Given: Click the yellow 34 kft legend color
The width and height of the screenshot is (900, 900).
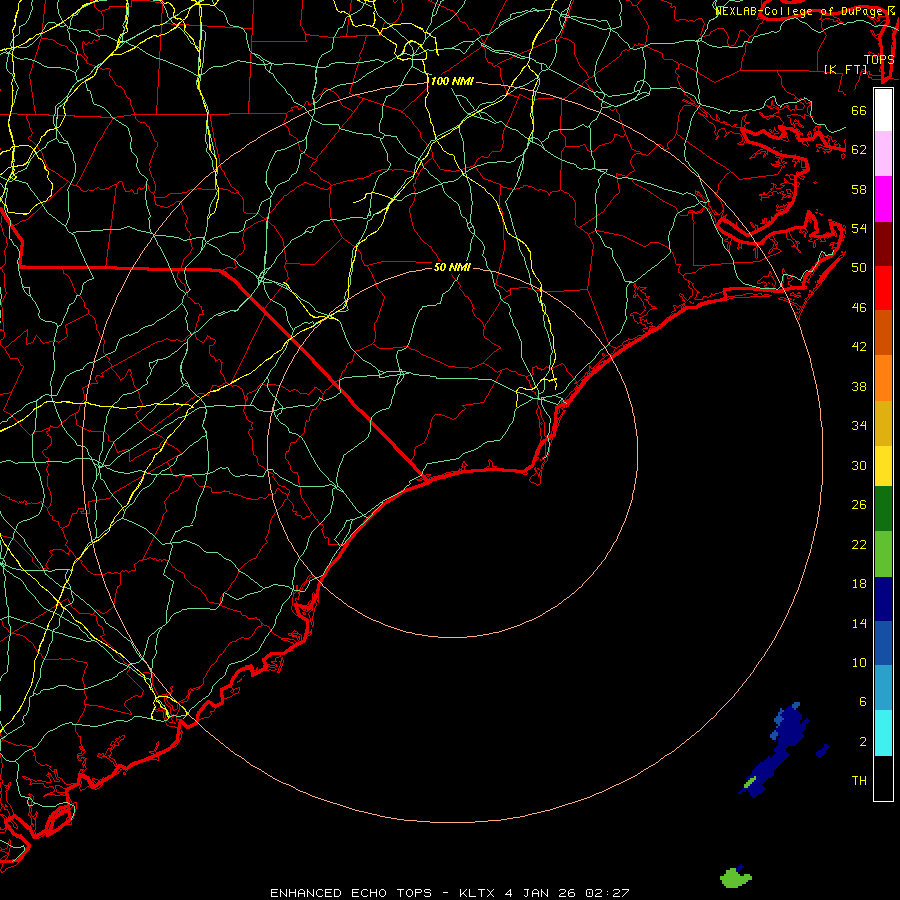Looking at the screenshot, I should (883, 466).
